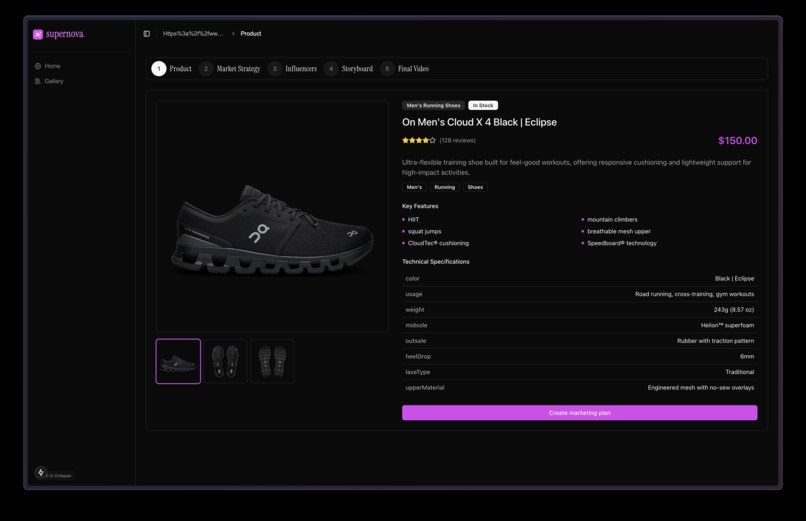Go to the Market Strategy step
Screen dimensions: 806x521
230,68
